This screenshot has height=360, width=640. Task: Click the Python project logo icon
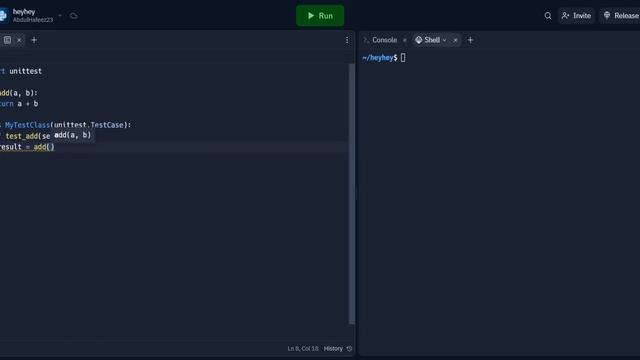[3, 16]
